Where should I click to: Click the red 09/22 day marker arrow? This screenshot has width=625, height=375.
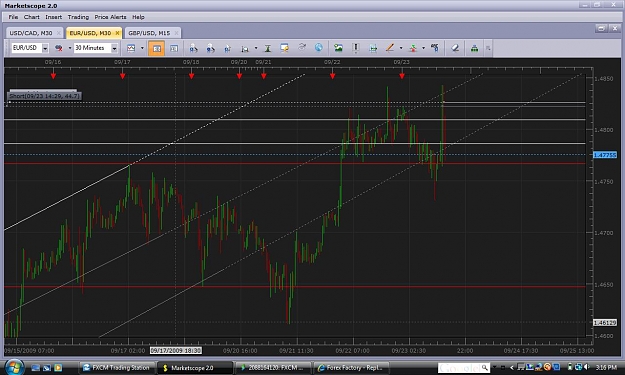[x=332, y=76]
